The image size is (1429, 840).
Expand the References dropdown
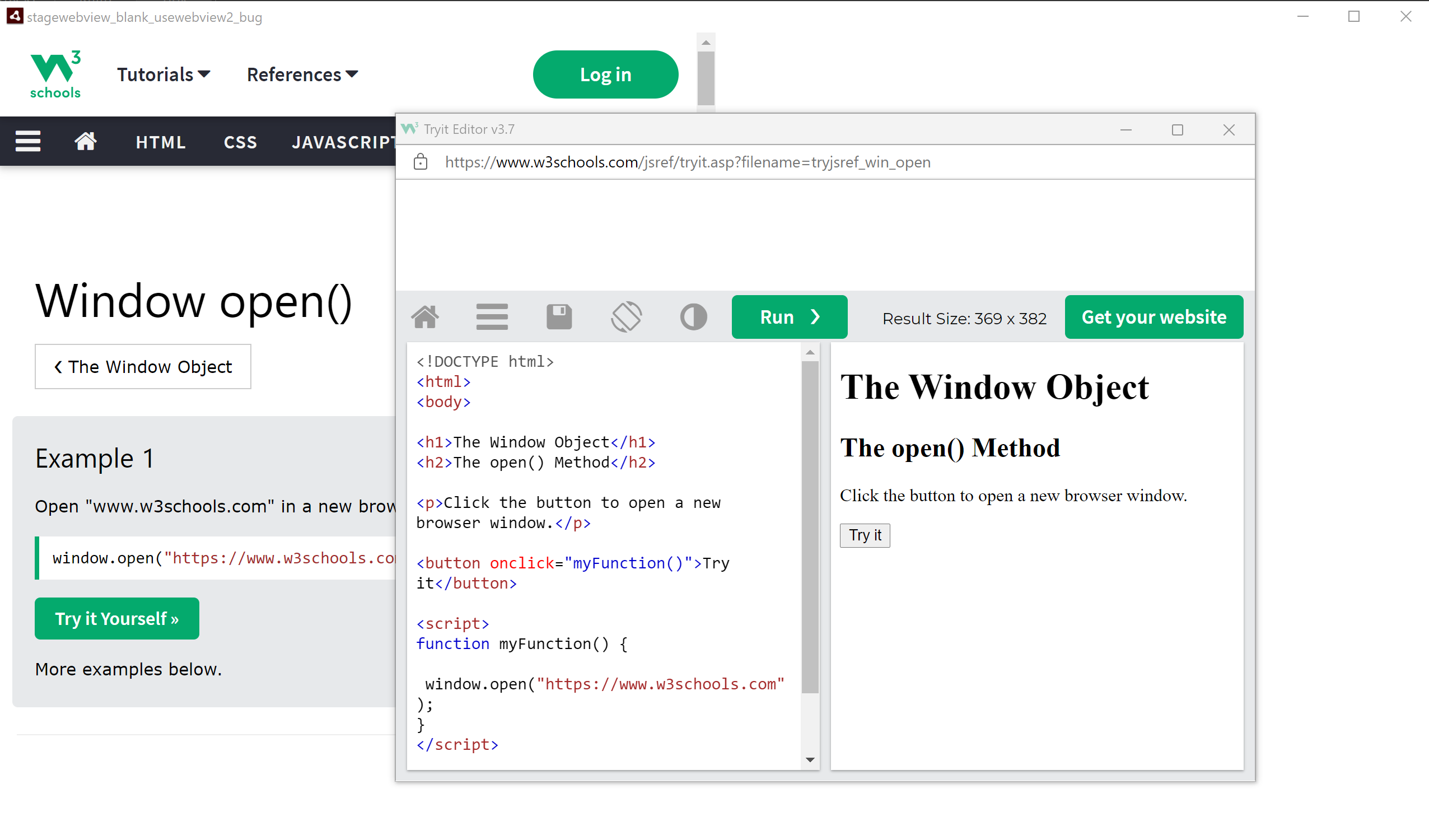click(x=302, y=74)
